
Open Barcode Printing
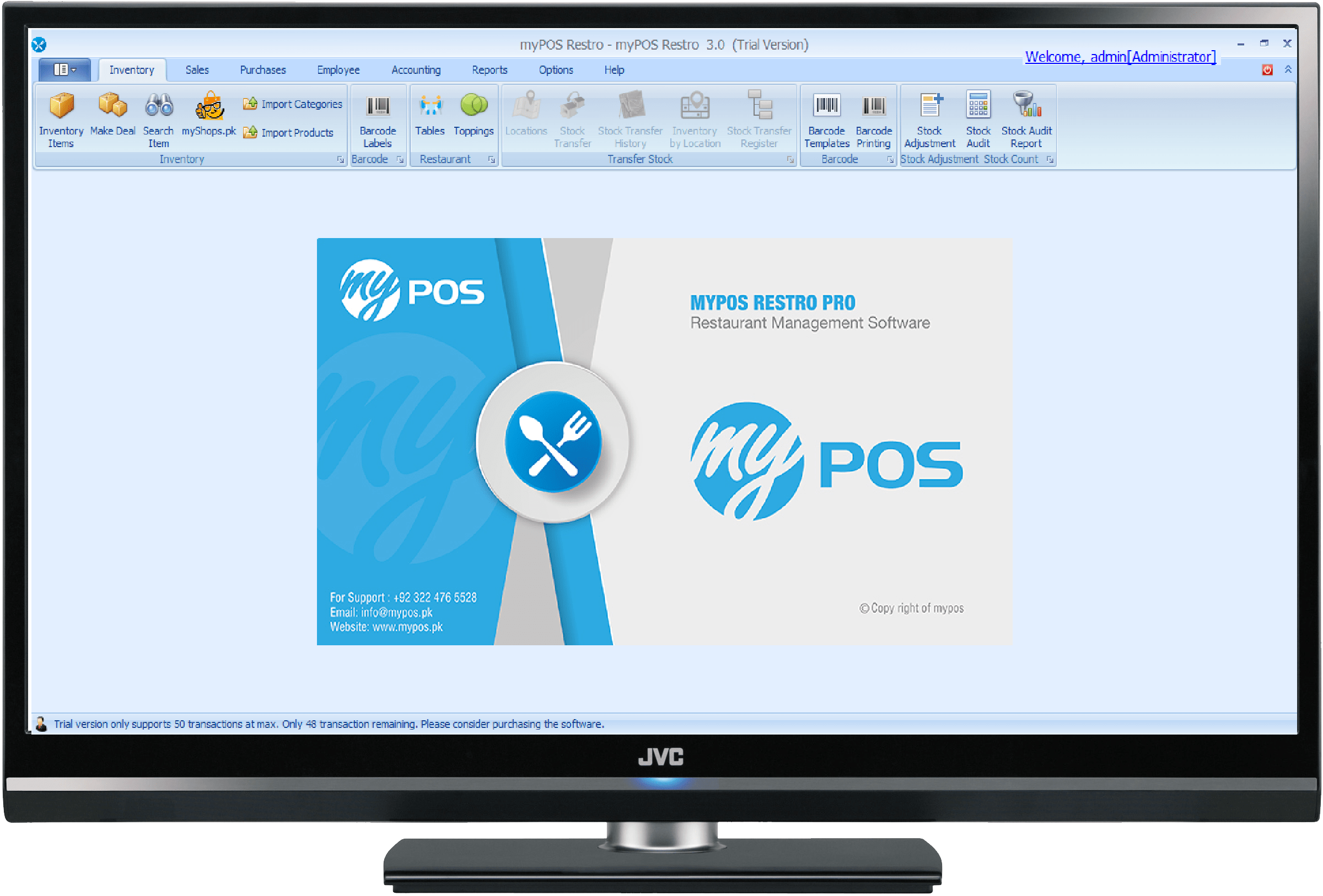point(873,120)
